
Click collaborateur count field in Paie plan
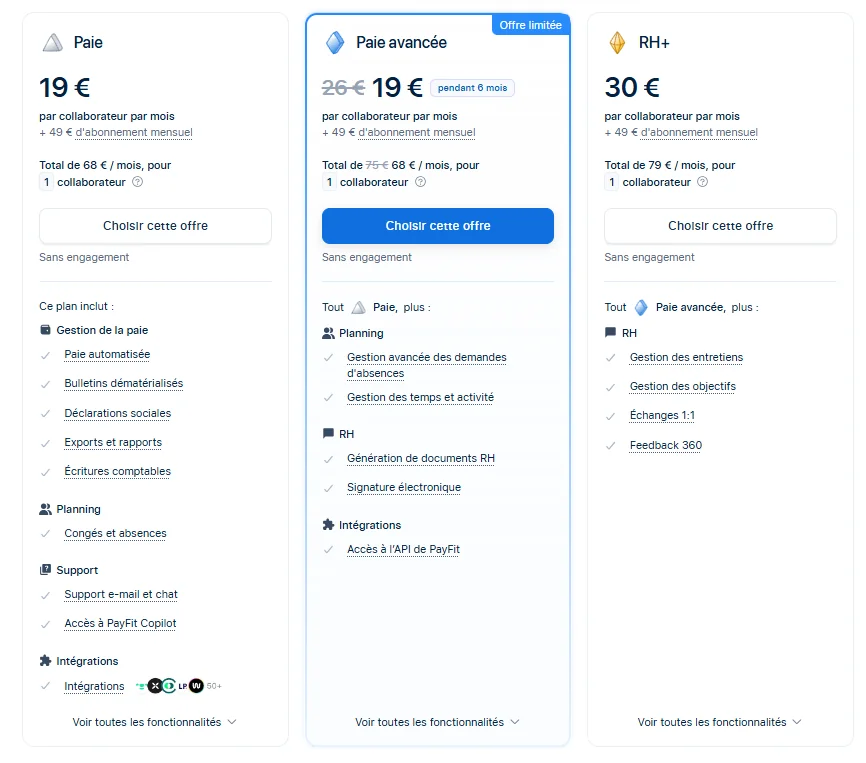click(46, 182)
